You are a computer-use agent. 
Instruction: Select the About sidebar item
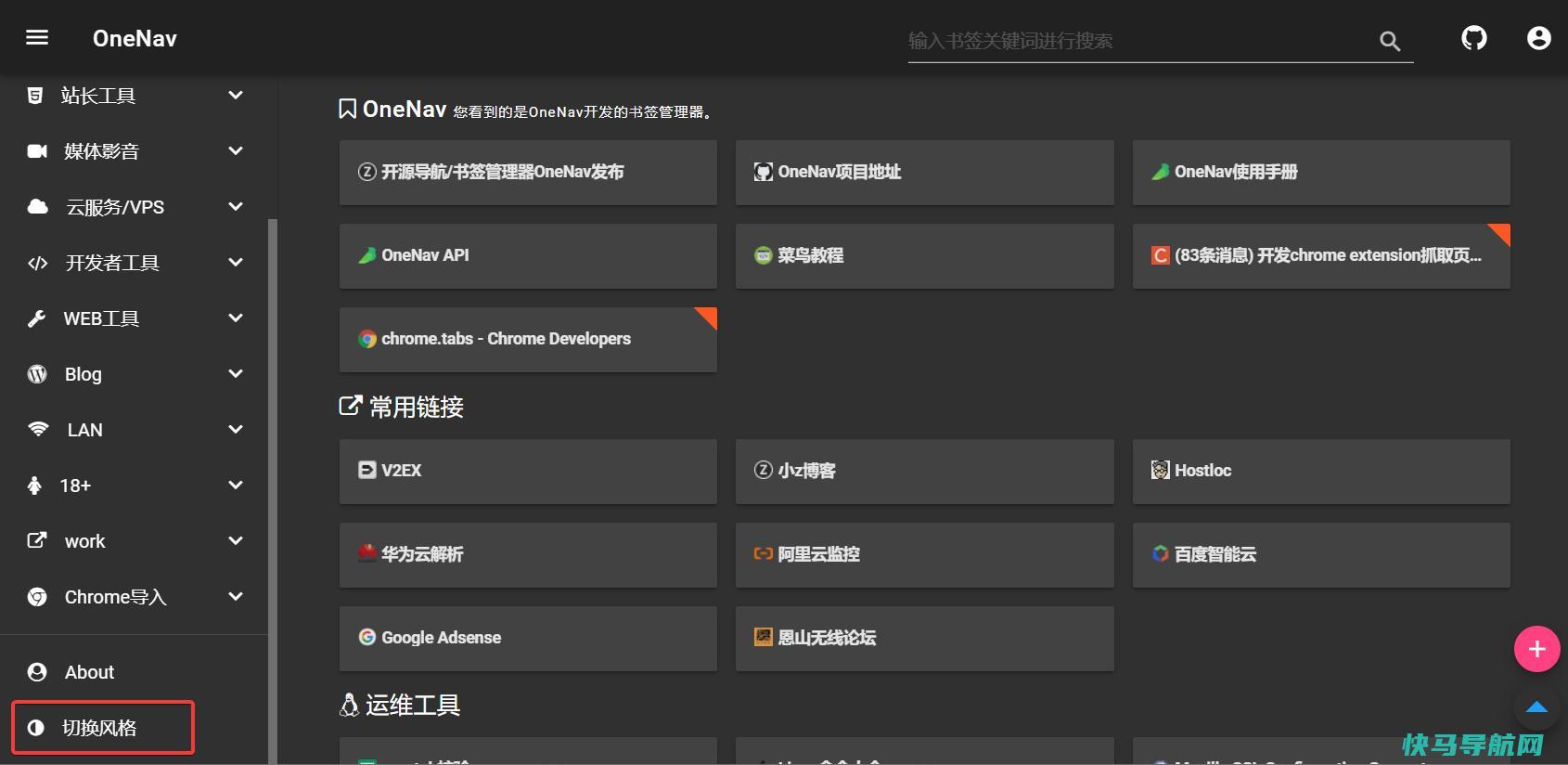(x=134, y=672)
